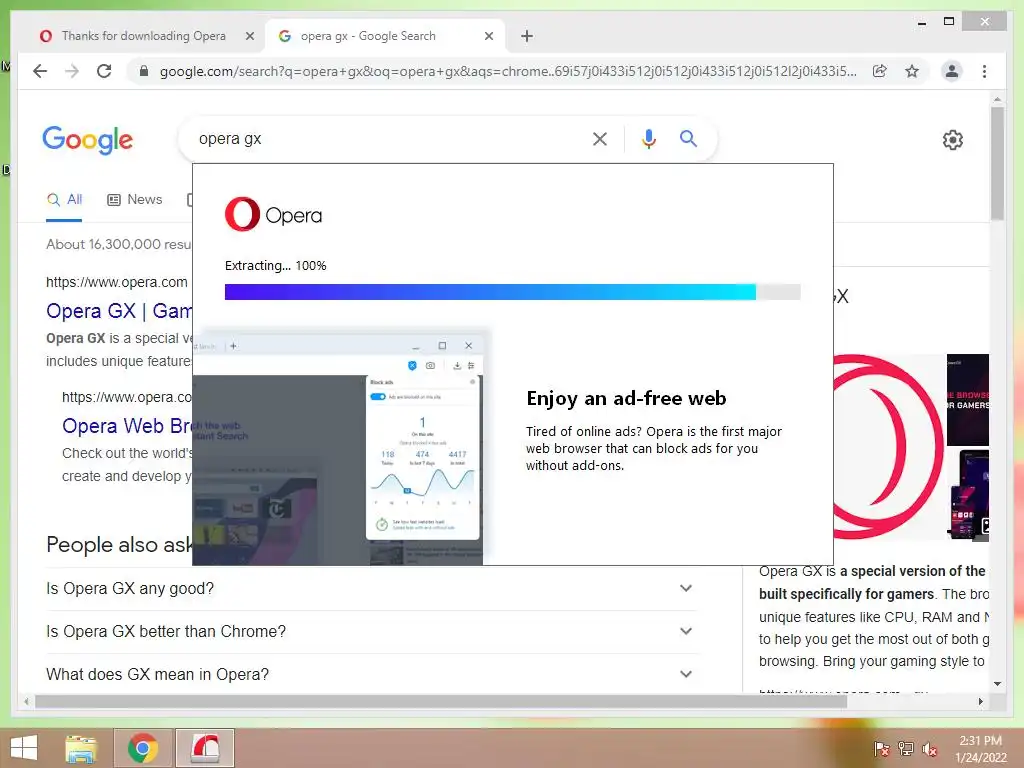
Task: View site info via the padlock icon
Action: coord(144,71)
